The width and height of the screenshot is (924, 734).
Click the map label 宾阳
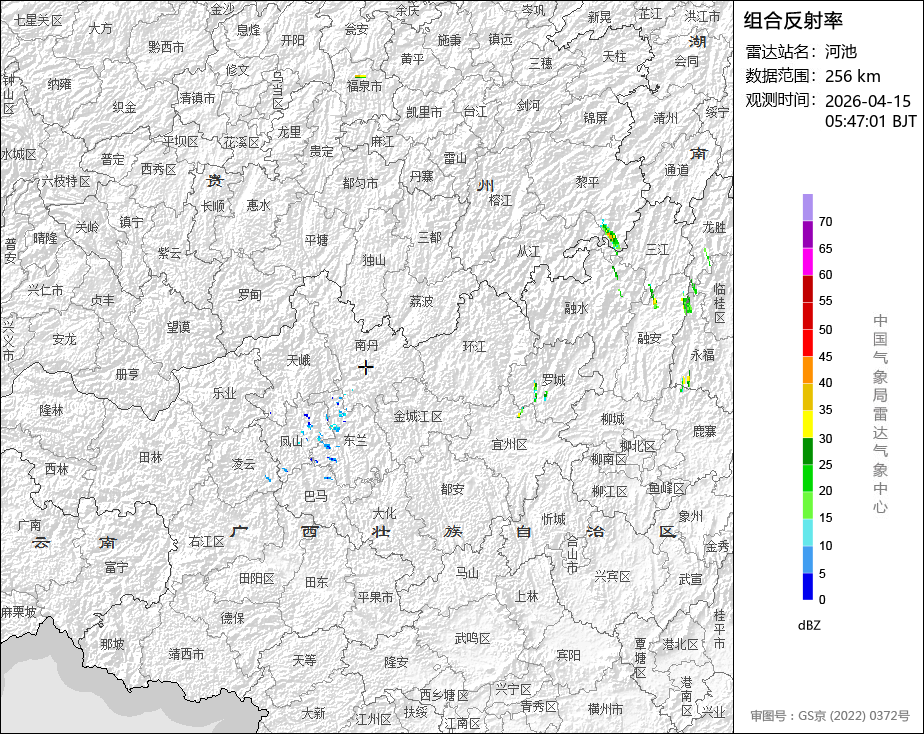click(569, 655)
